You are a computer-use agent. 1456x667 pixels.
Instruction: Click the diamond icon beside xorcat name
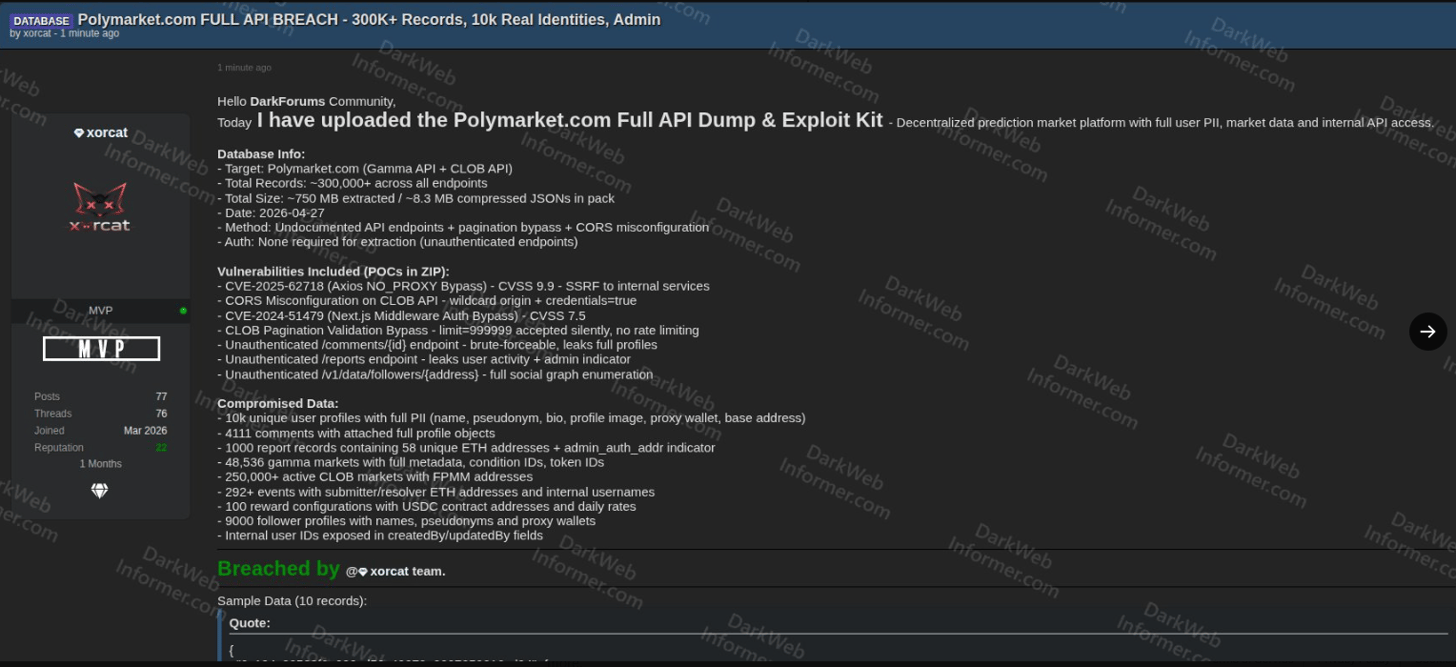[79, 133]
